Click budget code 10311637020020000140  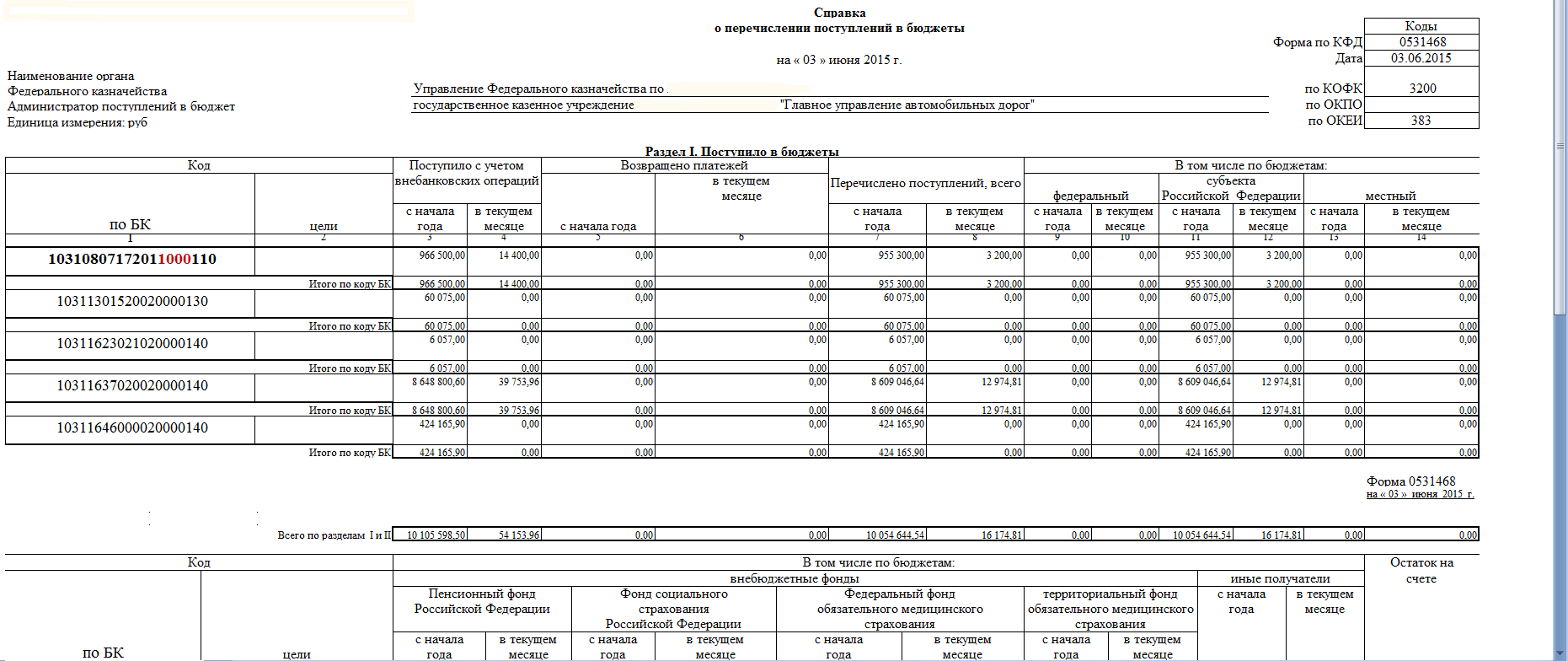132,386
